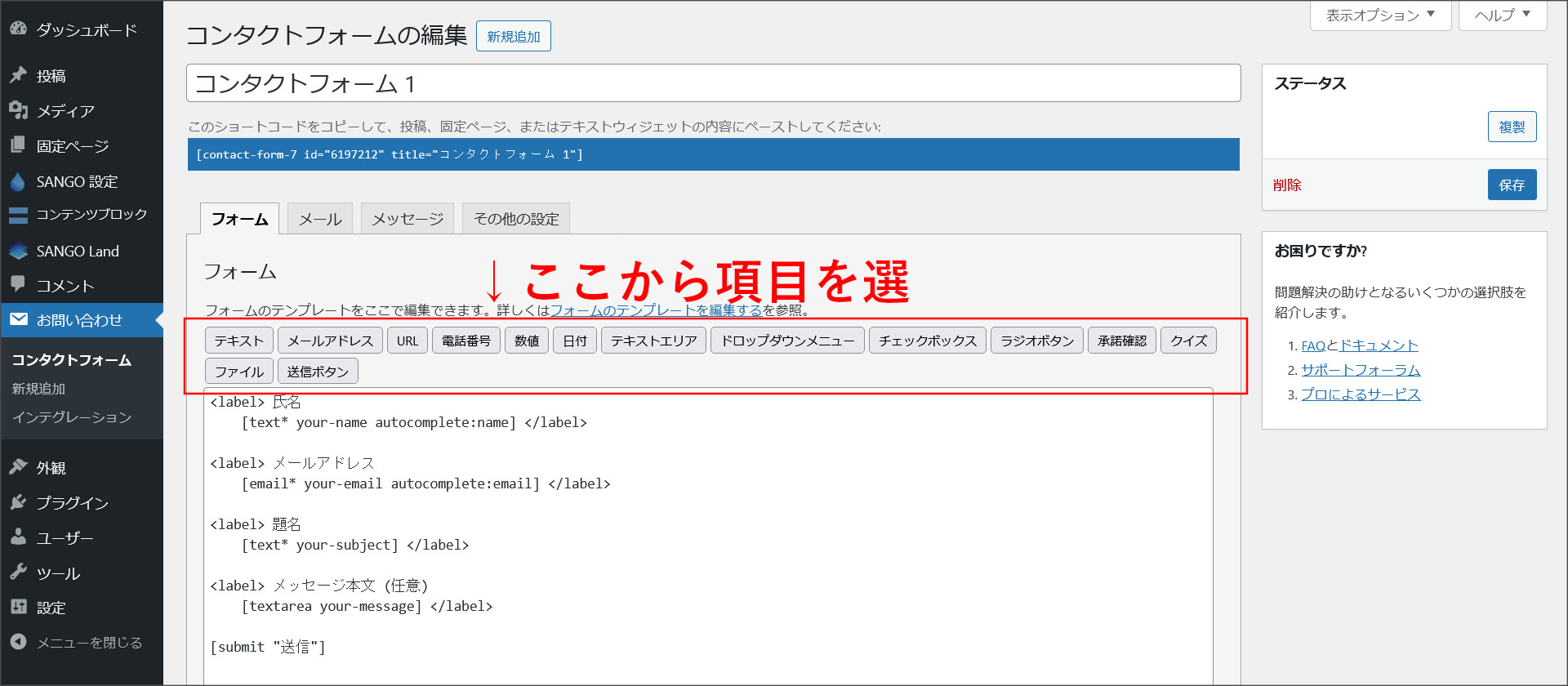Click the Users person icon
The height and width of the screenshot is (686, 1568).
pyautogui.click(x=18, y=537)
